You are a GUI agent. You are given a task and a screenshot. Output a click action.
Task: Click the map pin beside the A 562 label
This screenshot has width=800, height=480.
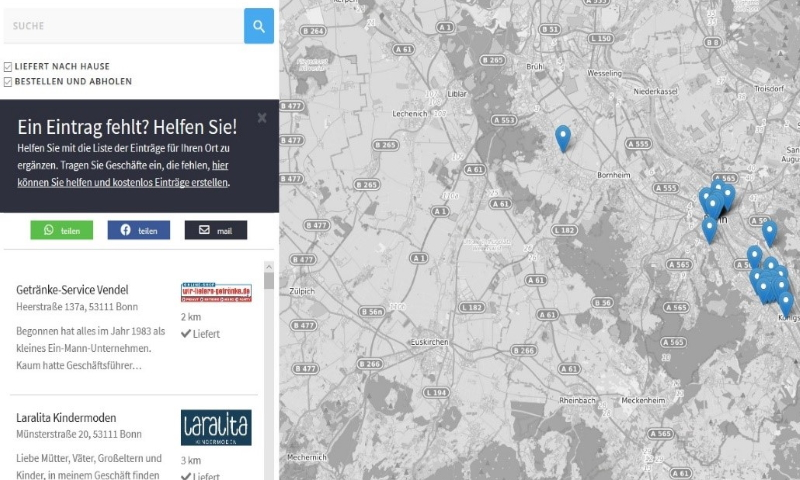click(754, 256)
